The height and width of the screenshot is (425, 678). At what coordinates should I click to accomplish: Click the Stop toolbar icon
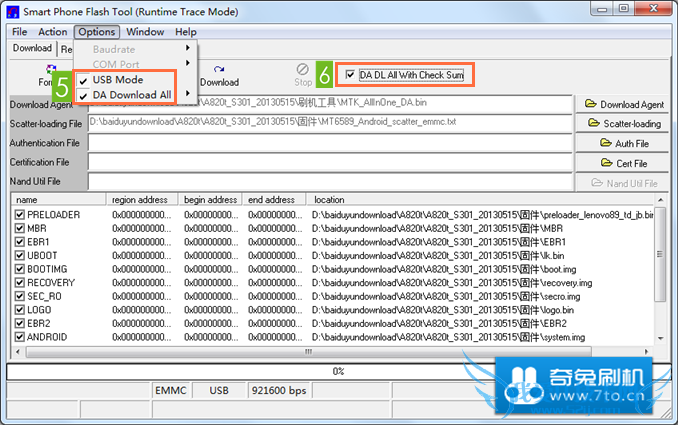click(303, 74)
